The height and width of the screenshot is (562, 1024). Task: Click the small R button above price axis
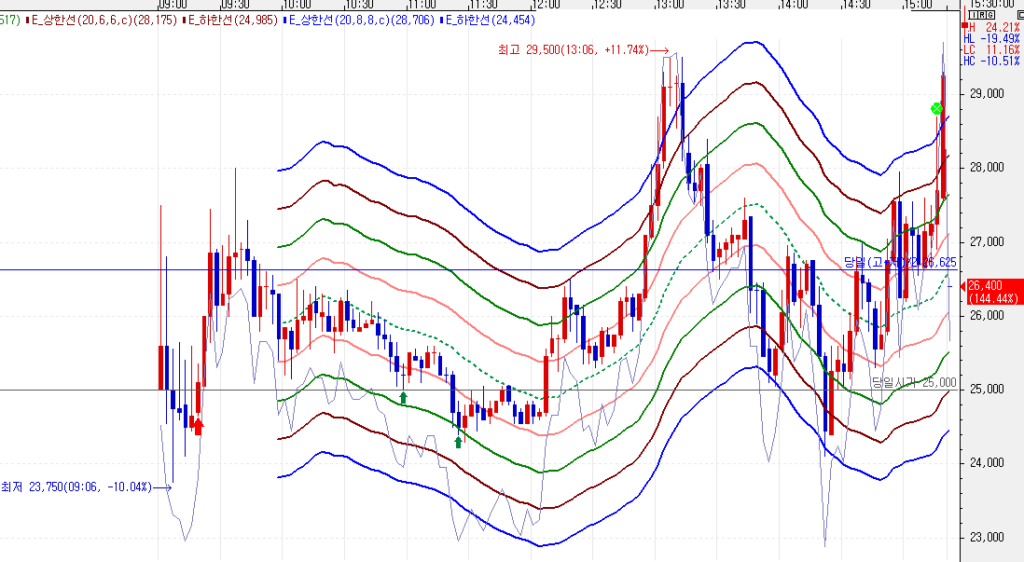[x=981, y=17]
